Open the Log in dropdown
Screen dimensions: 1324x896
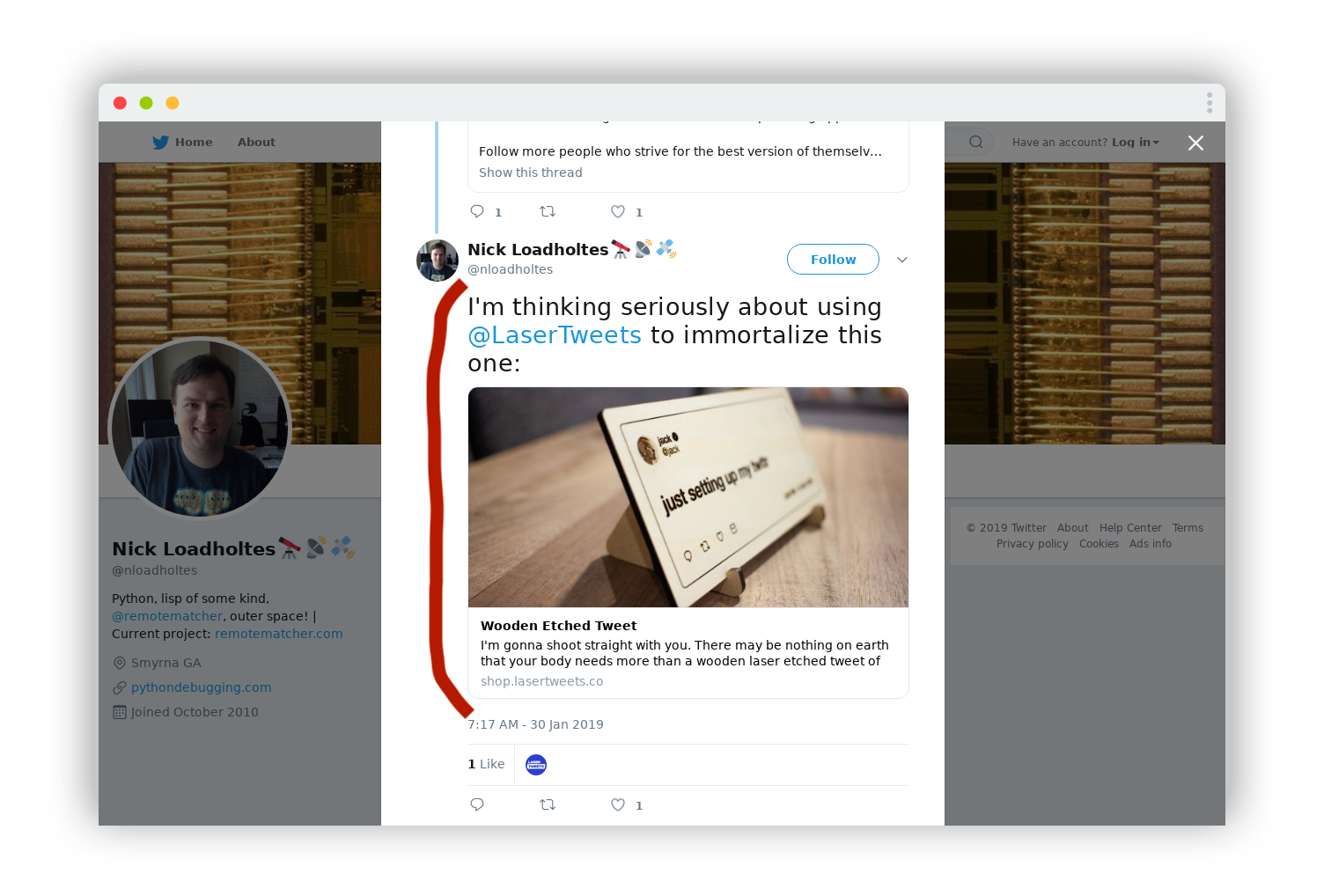pos(1136,142)
